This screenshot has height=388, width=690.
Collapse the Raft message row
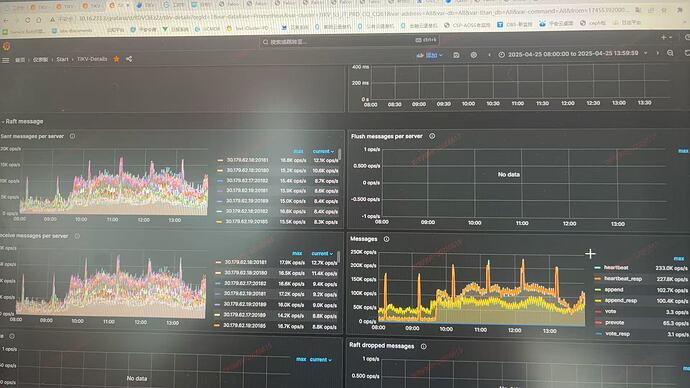coord(22,121)
